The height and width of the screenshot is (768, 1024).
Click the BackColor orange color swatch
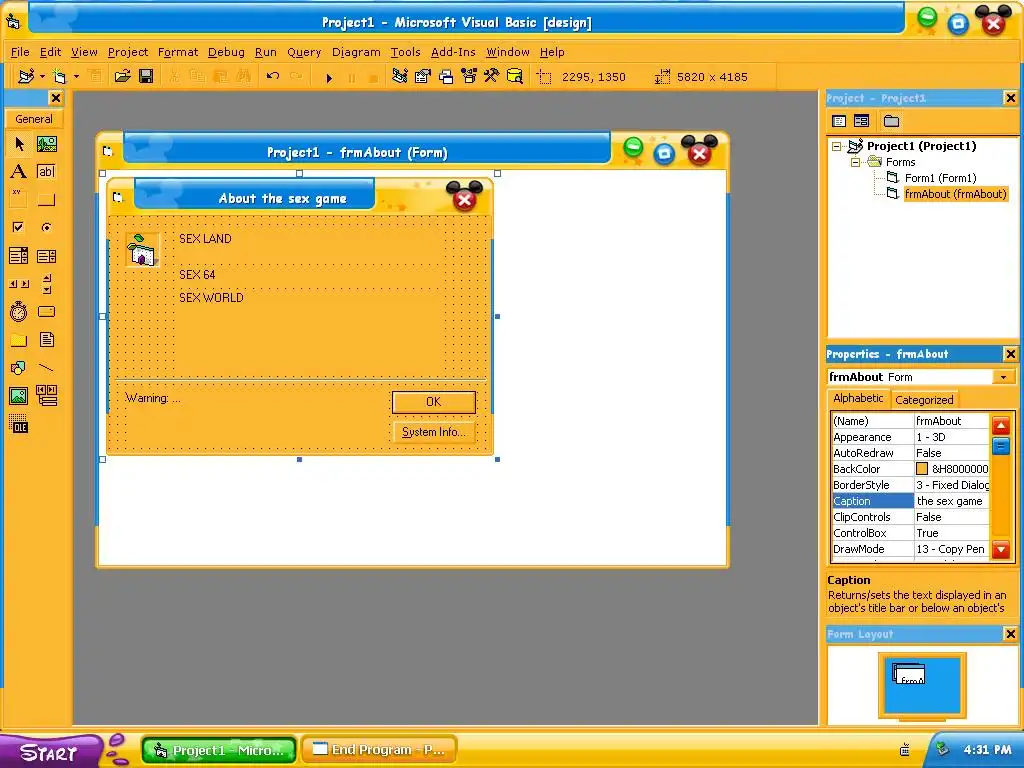pyautogui.click(x=921, y=469)
